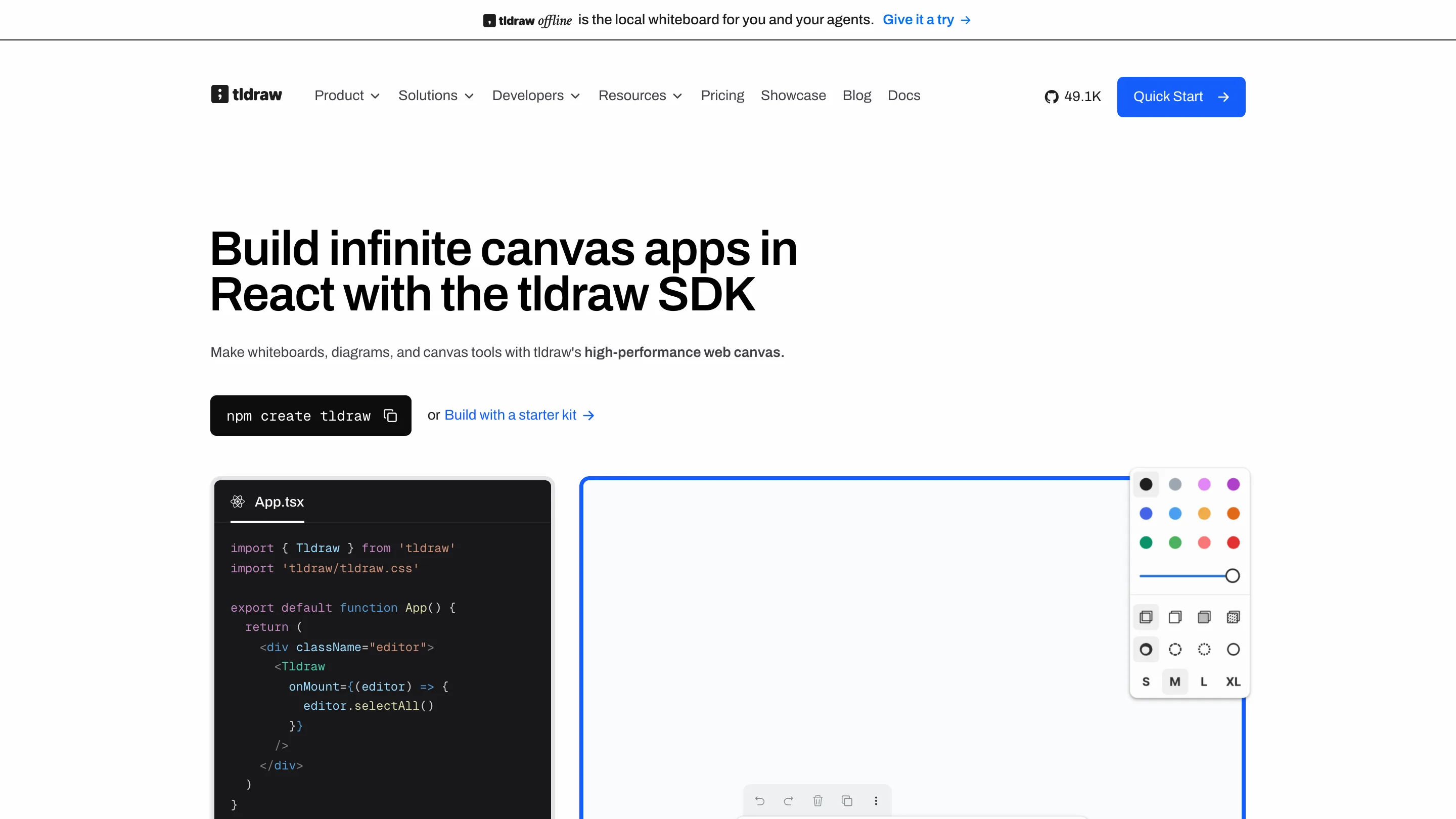
Task: Open the GitHub repository icon link
Action: tap(1052, 97)
